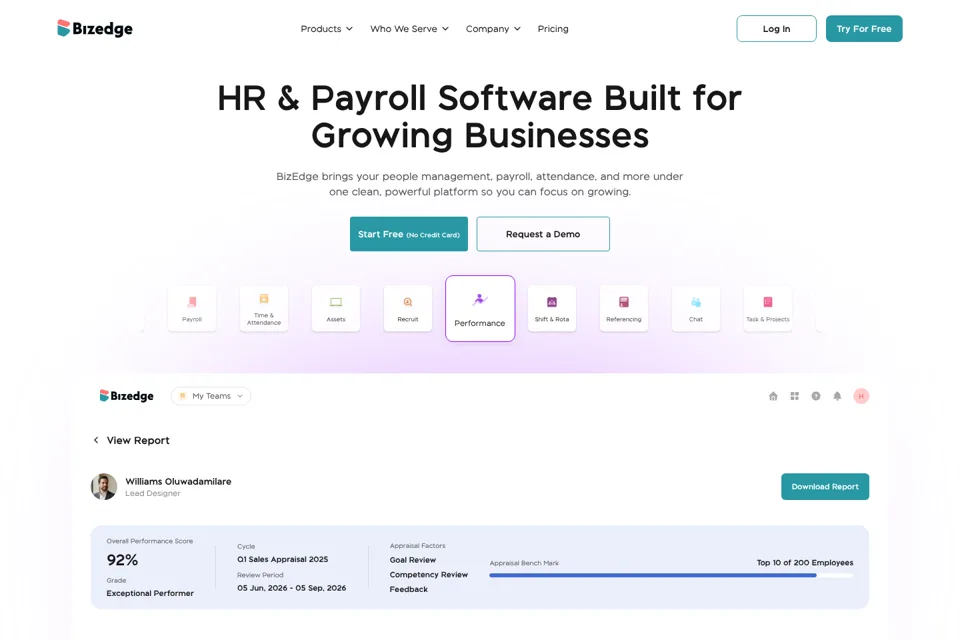This screenshot has height=640, width=960.
Task: Select the Shift & Rota module card
Action: click(552, 309)
